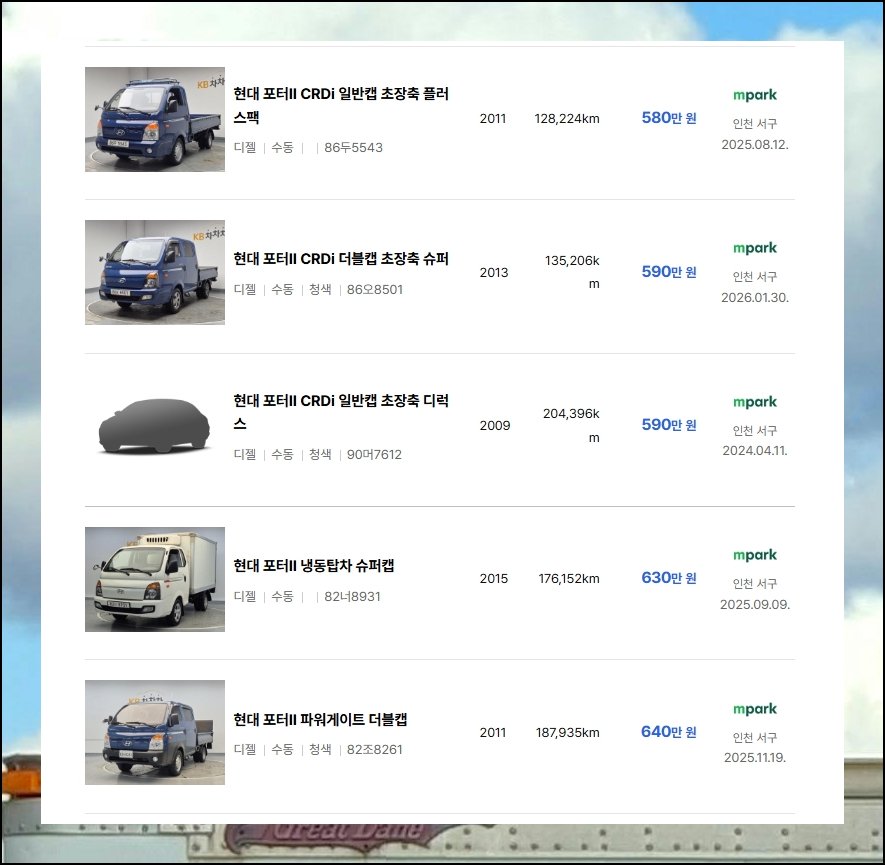Click the date 2025.08.12.
The image size is (885, 865).
point(755,144)
